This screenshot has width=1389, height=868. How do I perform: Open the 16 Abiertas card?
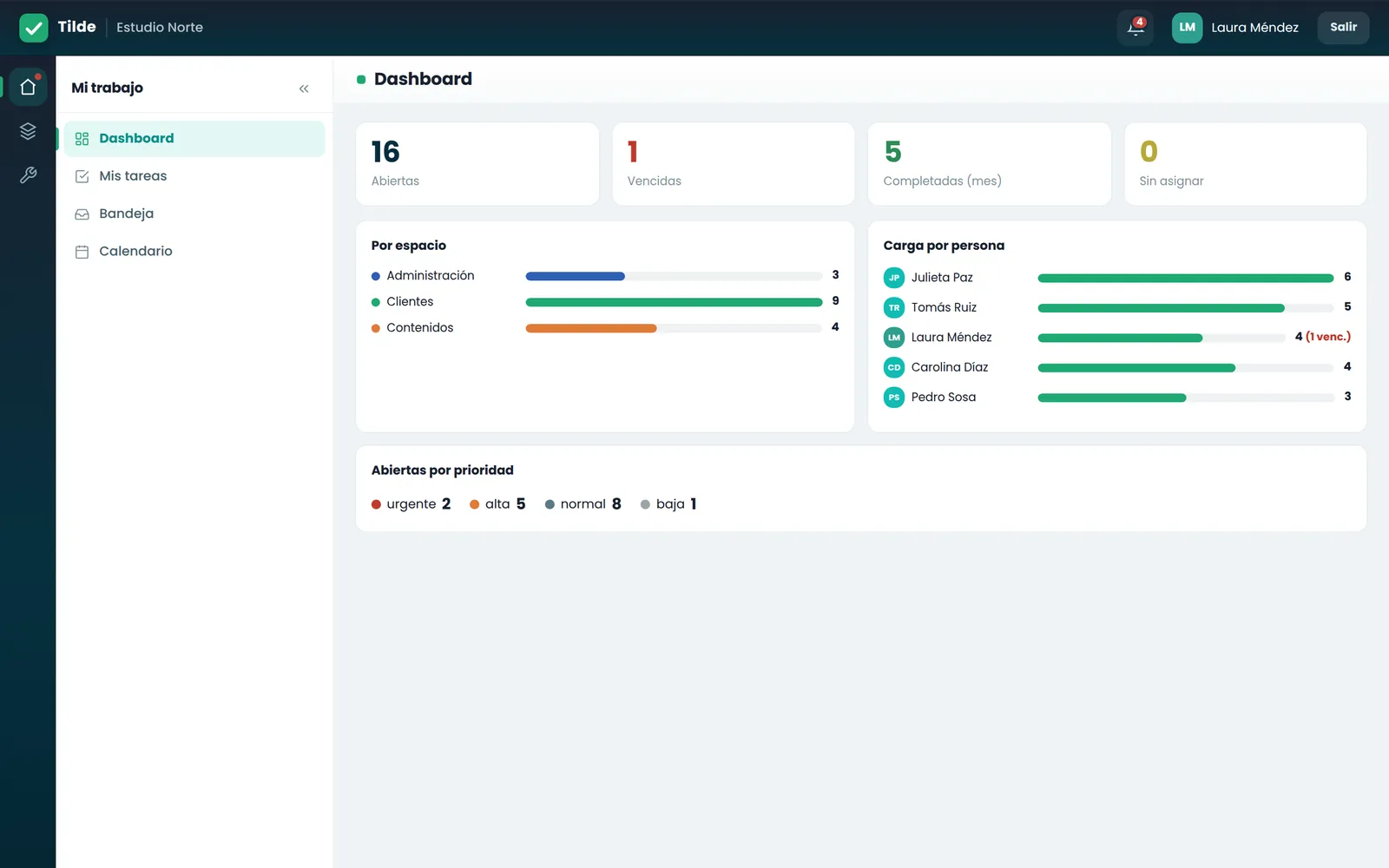[477, 164]
